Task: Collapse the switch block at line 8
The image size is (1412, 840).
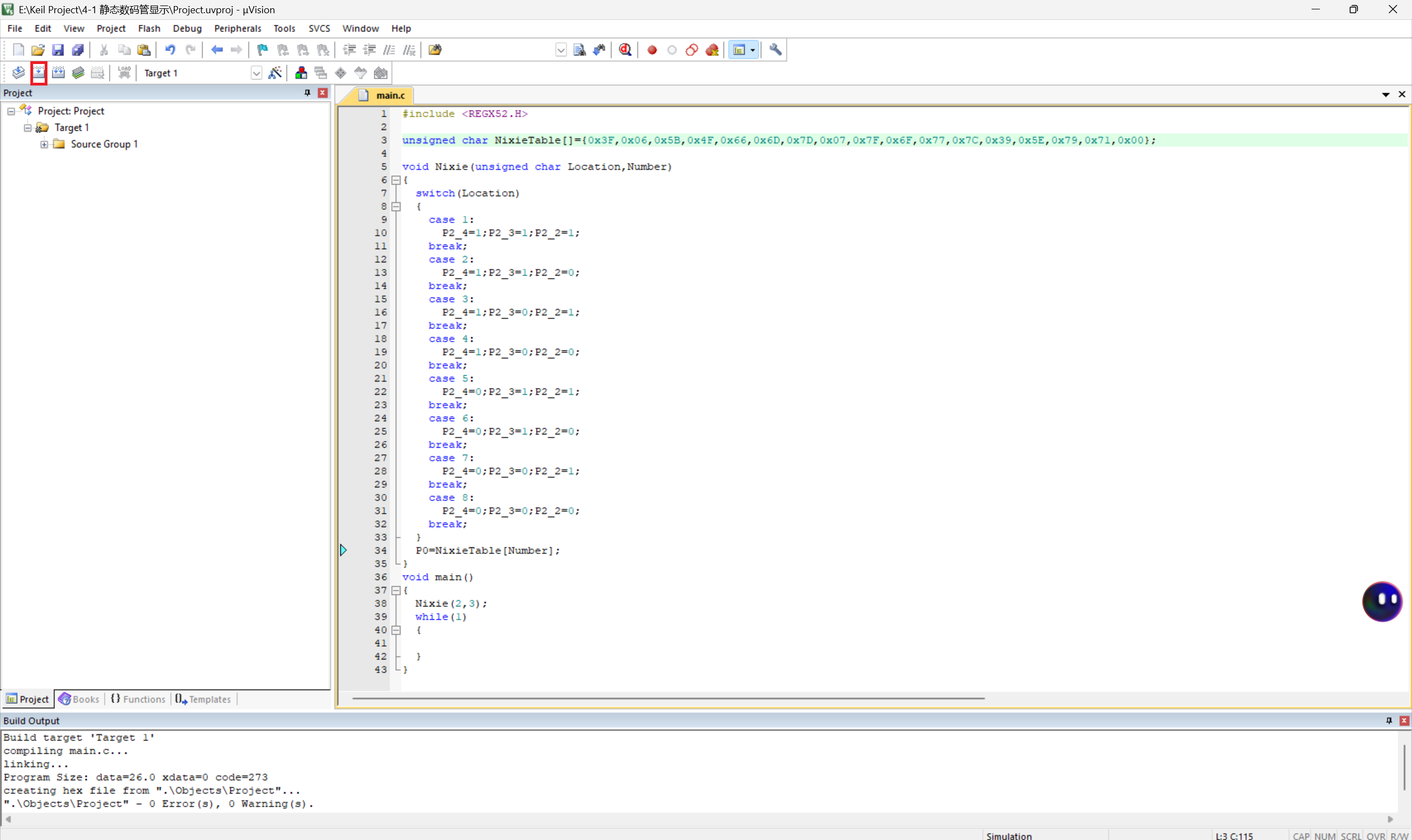Action: pyautogui.click(x=396, y=207)
